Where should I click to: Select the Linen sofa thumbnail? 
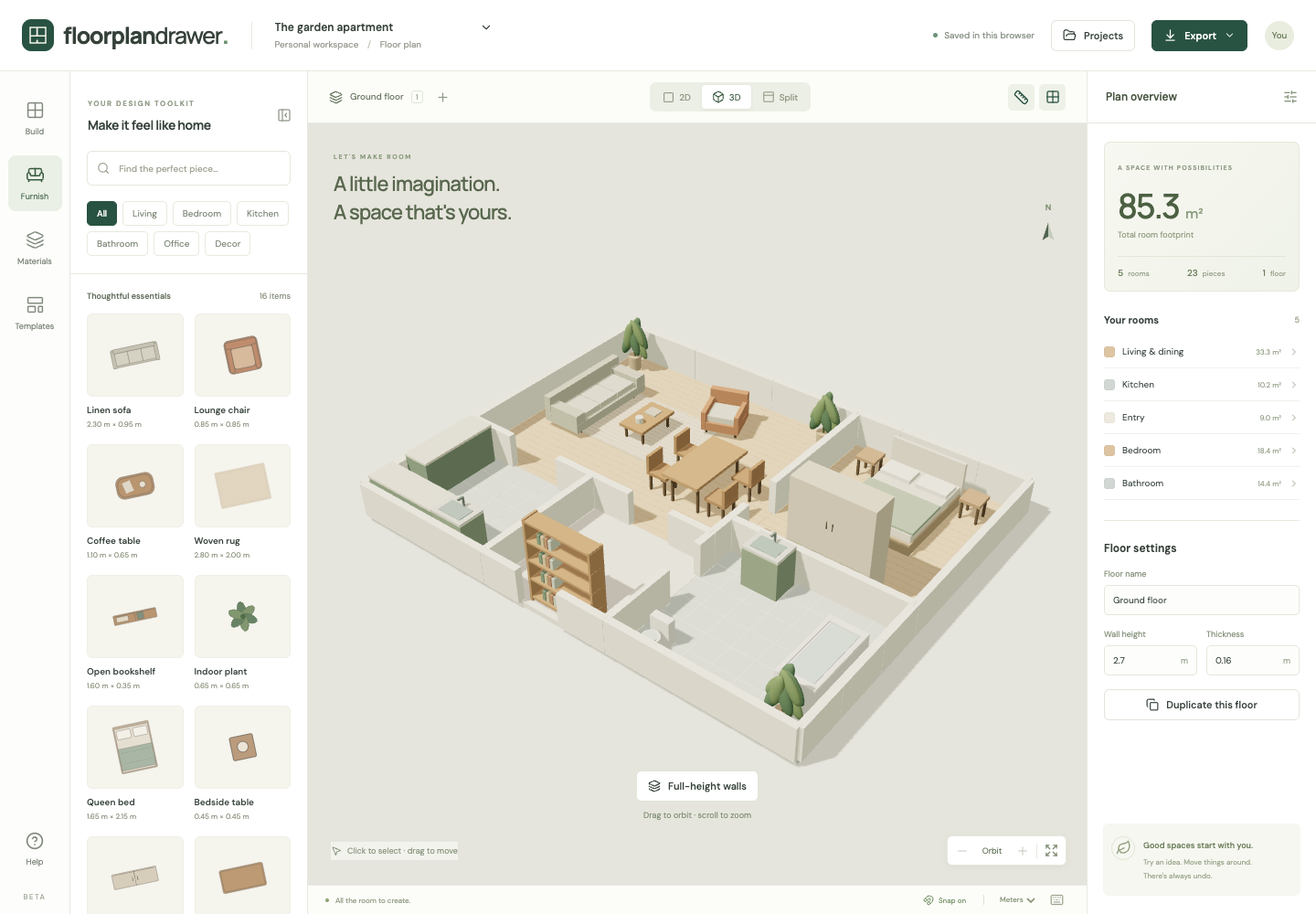[135, 355]
